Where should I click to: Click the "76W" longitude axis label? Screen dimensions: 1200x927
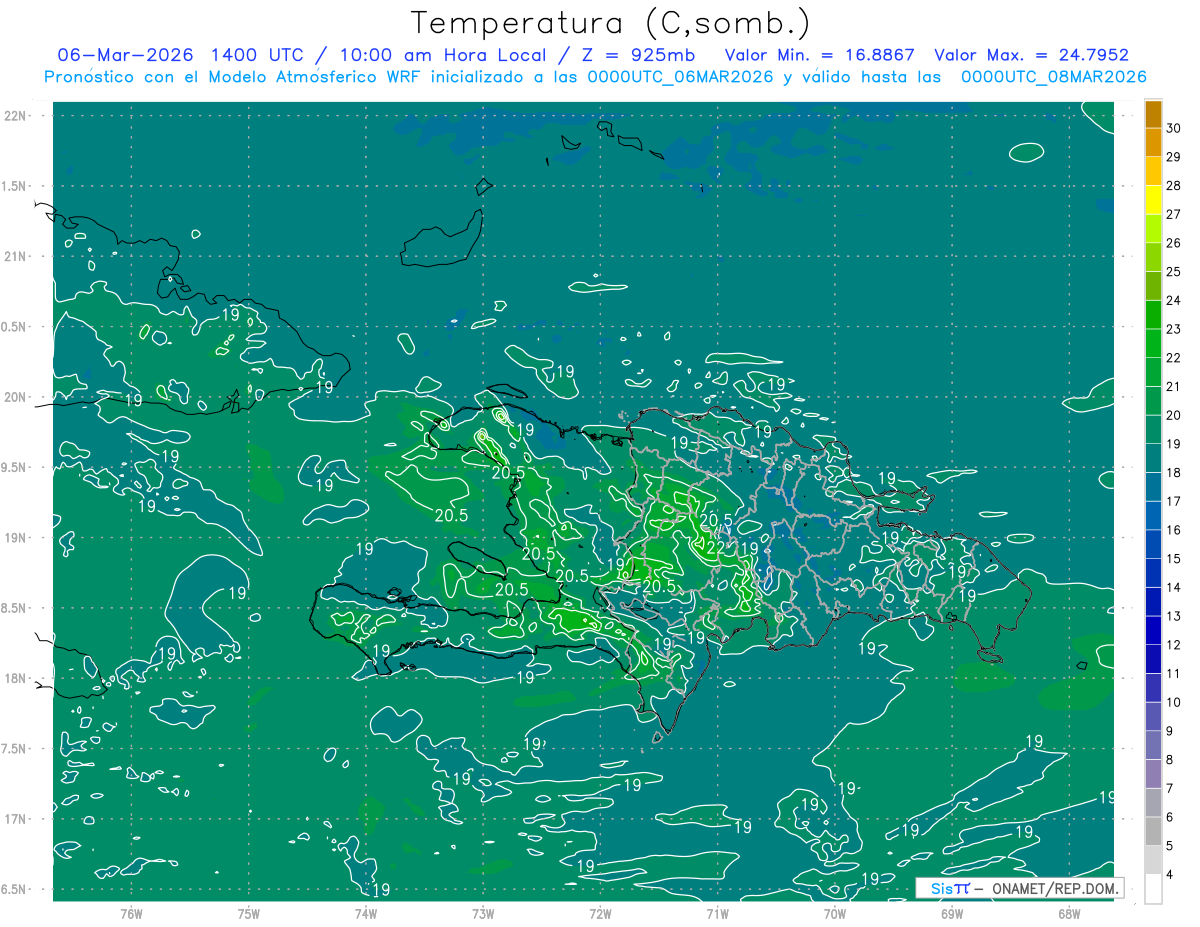pyautogui.click(x=131, y=913)
